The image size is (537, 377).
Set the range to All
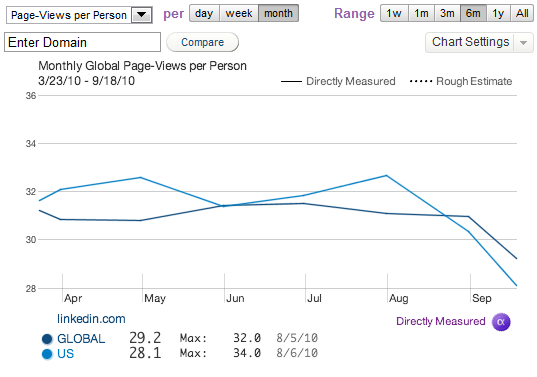coord(522,13)
